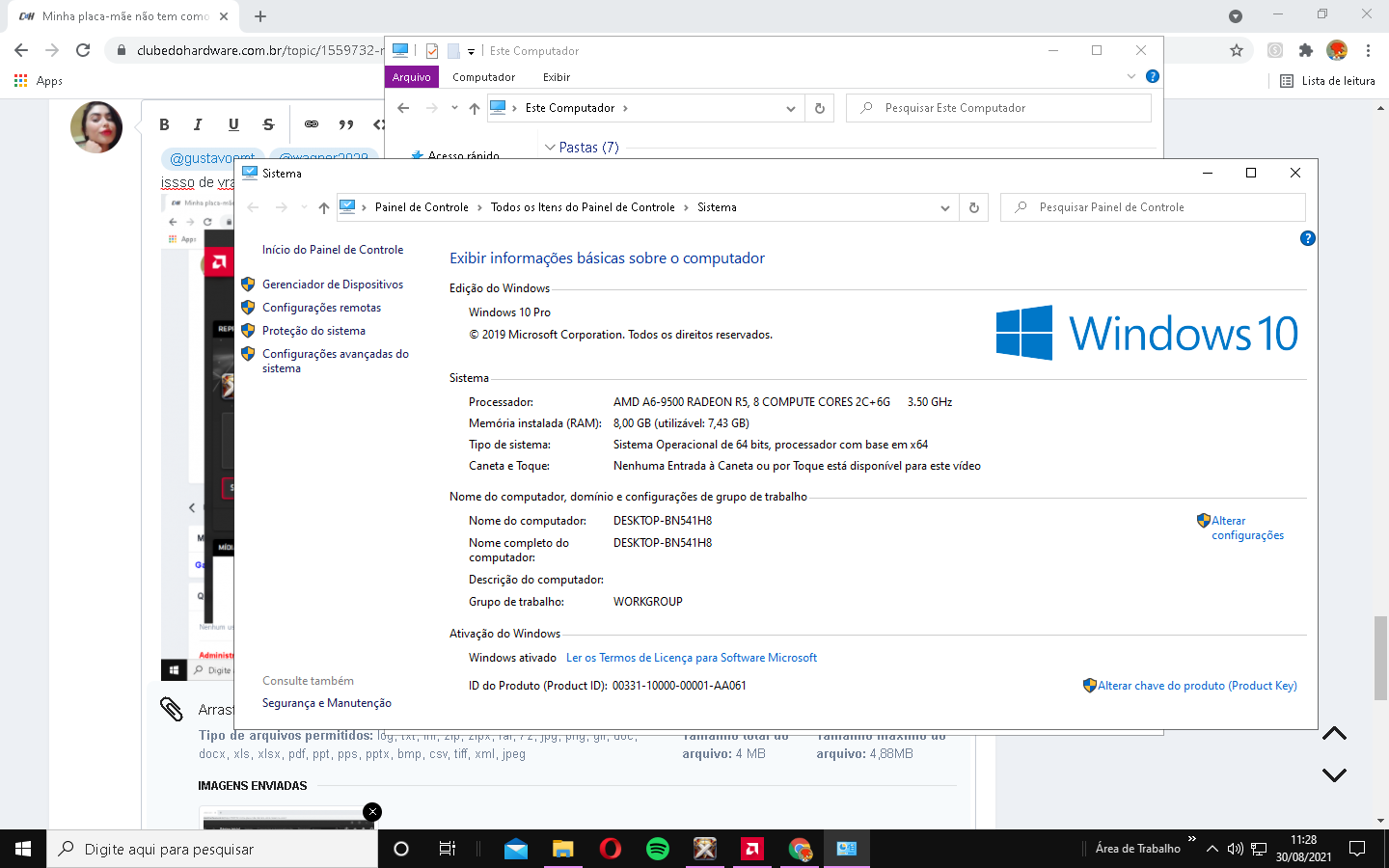Go up one level in Sistema window
The width and height of the screenshot is (1389, 868).
click(324, 207)
